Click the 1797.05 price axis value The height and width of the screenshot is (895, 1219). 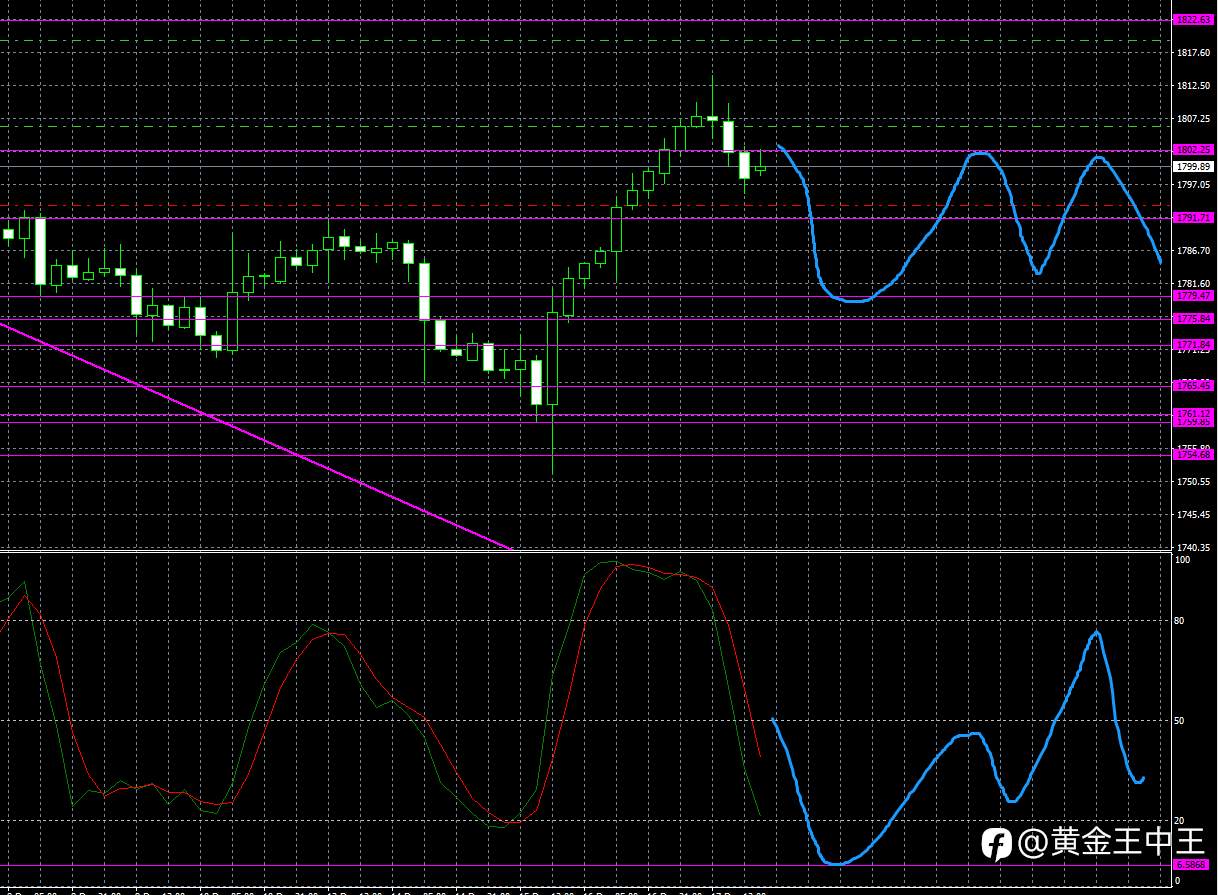click(x=1195, y=185)
